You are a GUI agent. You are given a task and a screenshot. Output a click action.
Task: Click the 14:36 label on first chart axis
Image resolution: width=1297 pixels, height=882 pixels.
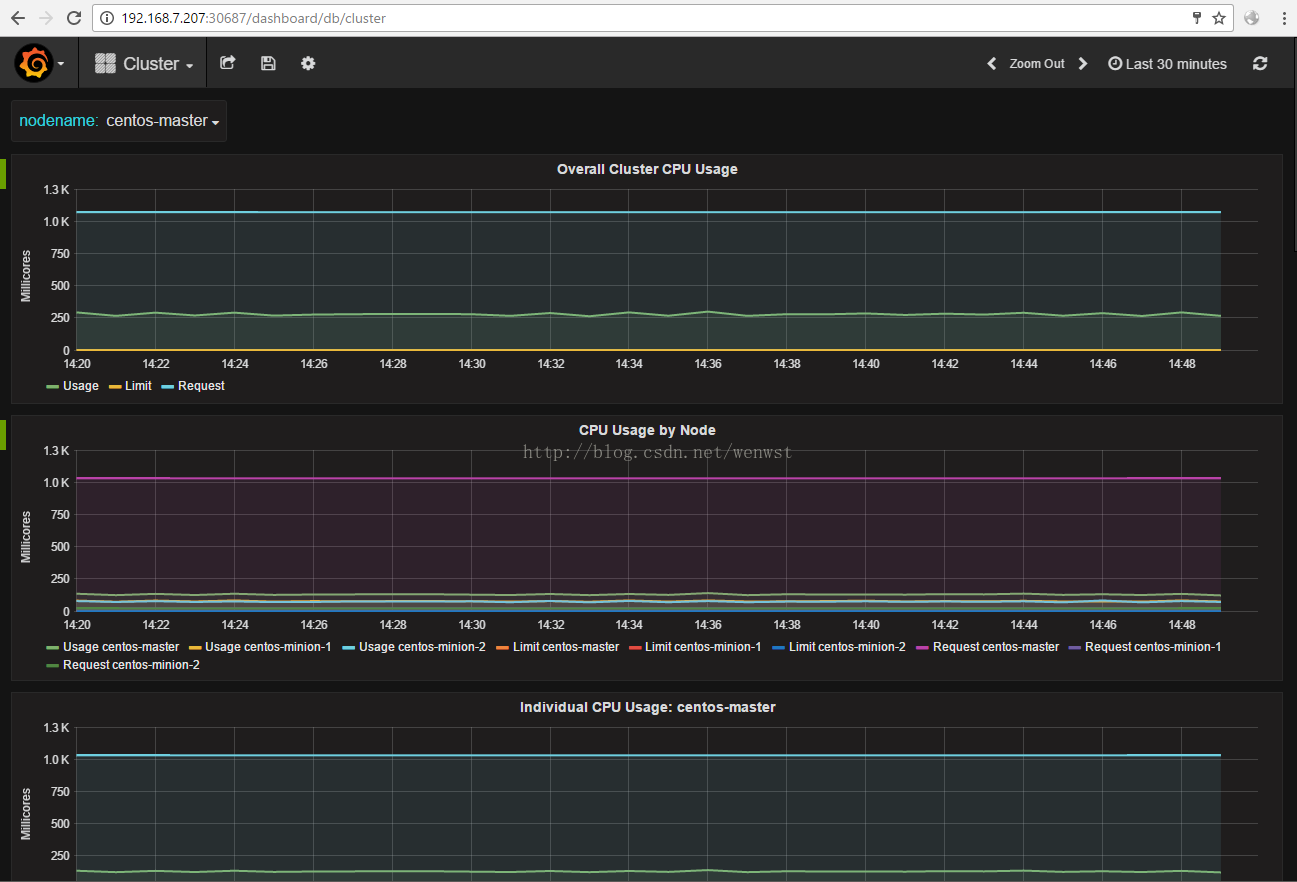(x=708, y=364)
